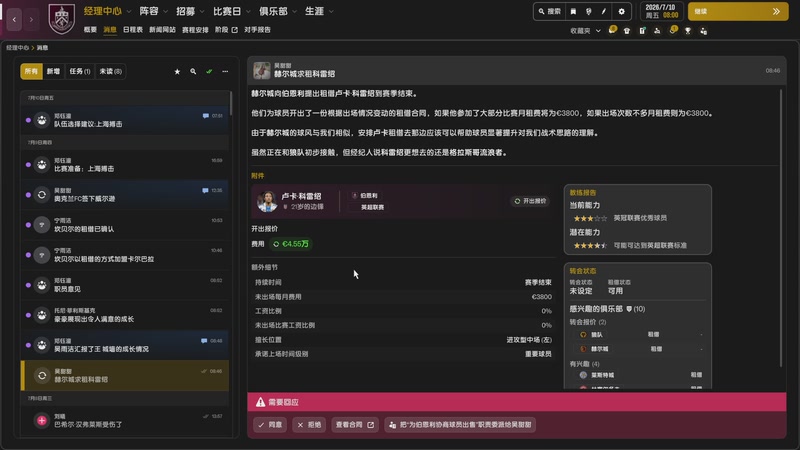Open the trophy competitions shortcut icon

(x=688, y=31)
